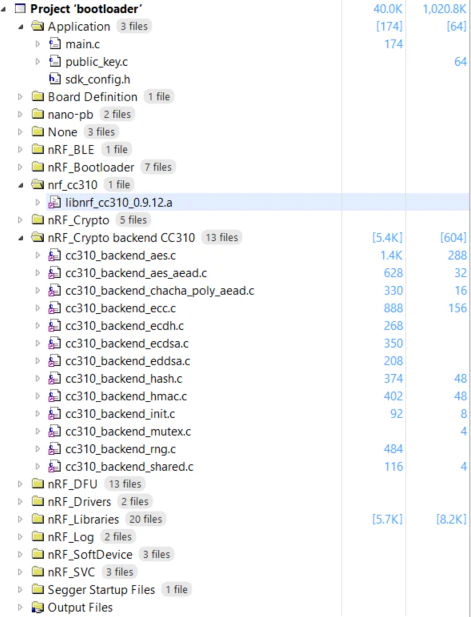
Task: Click the 40.0K project code size
Action: click(x=388, y=9)
